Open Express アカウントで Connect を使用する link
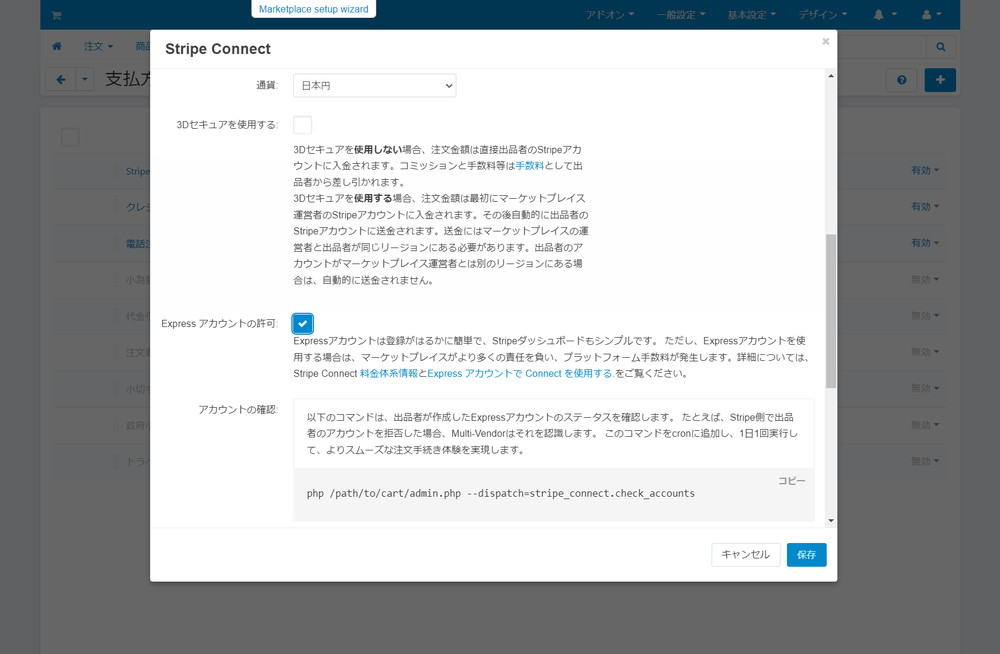1000x654 pixels. click(520, 374)
